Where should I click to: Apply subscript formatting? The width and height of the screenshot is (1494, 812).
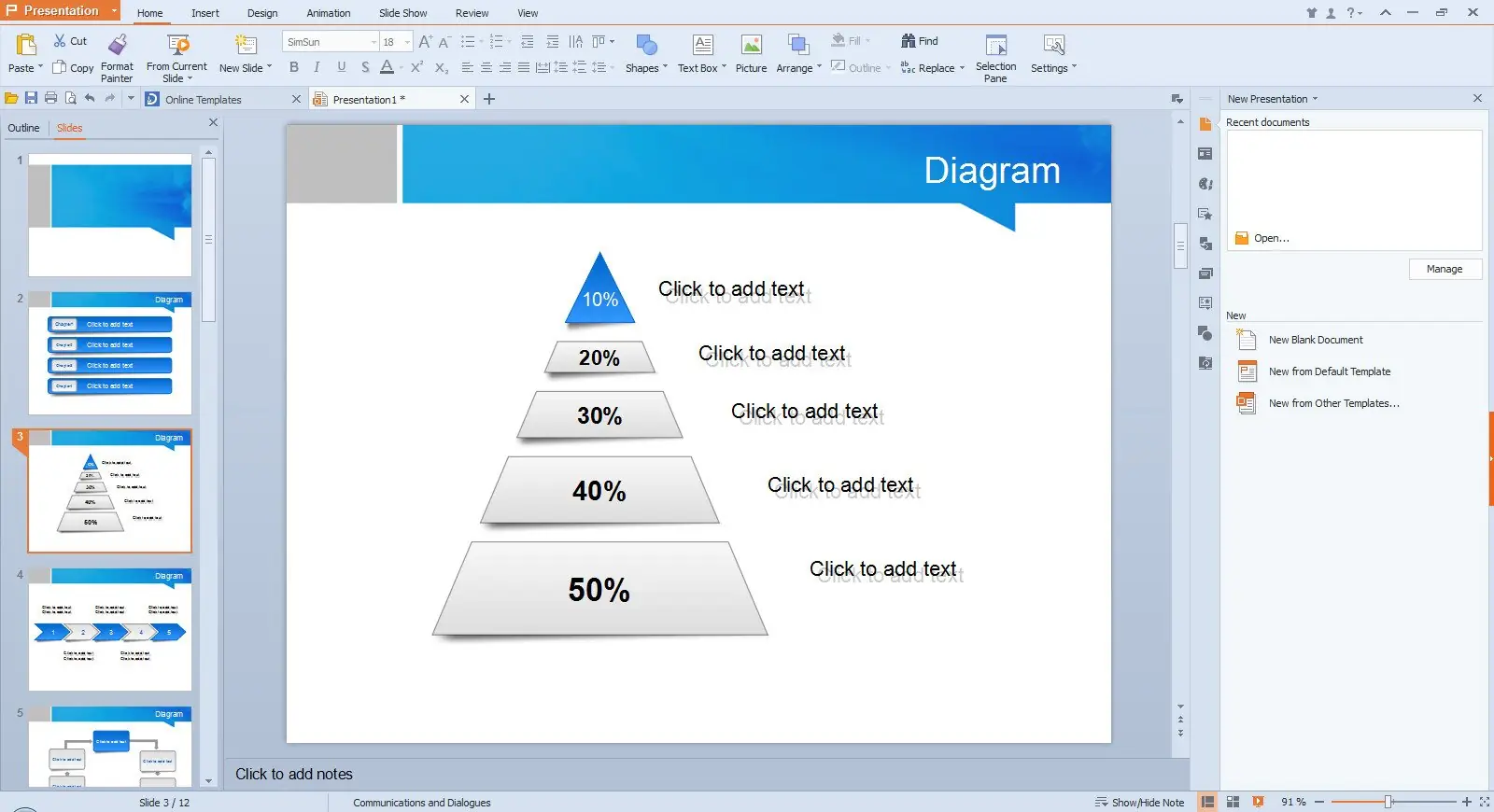(x=442, y=67)
